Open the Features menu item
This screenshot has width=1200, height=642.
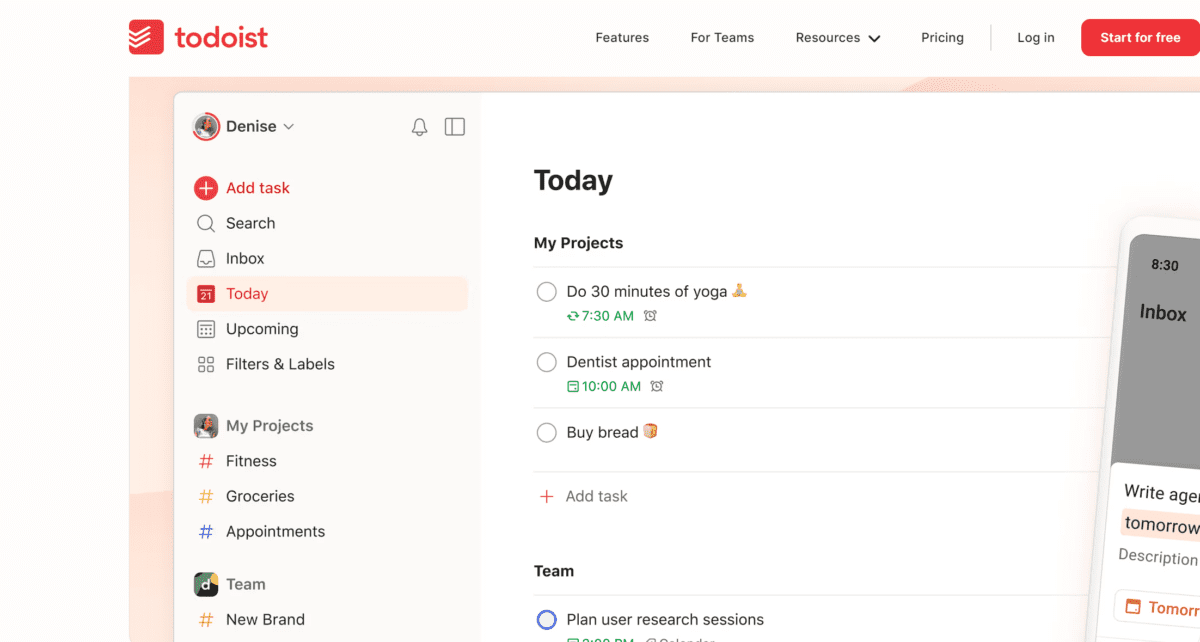pos(622,38)
